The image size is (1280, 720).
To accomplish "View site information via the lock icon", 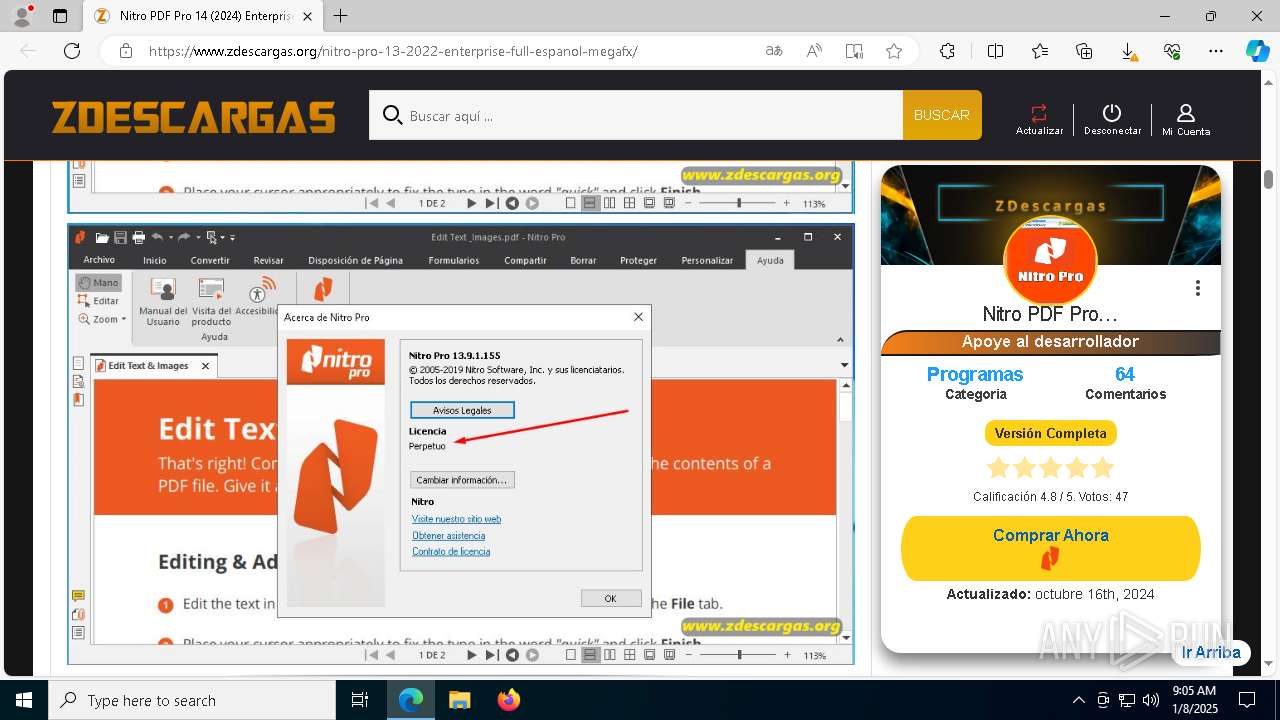I will click(125, 51).
